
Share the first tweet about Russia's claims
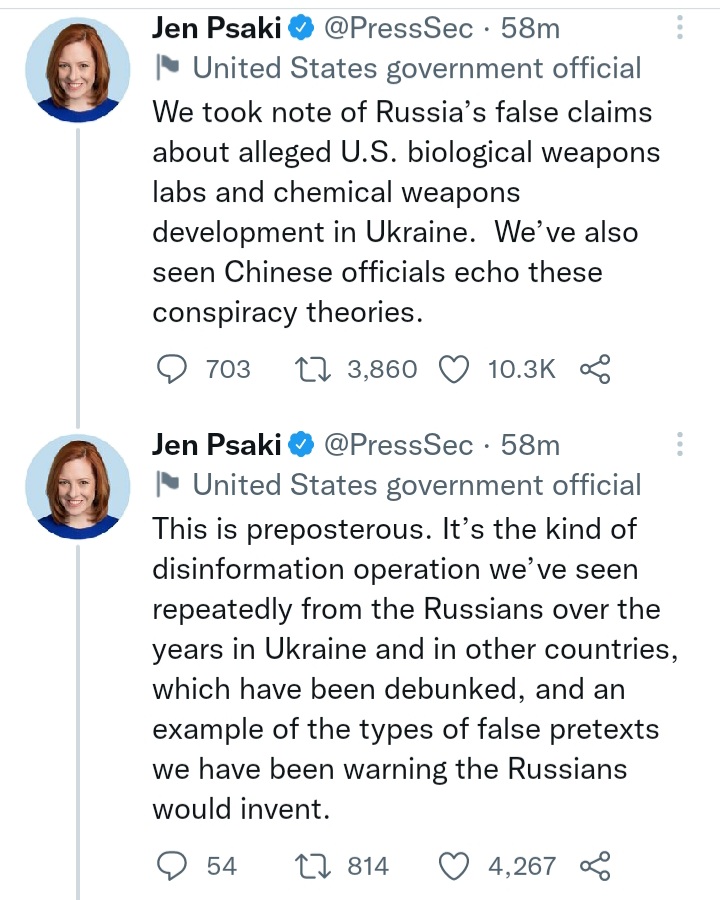tap(595, 369)
